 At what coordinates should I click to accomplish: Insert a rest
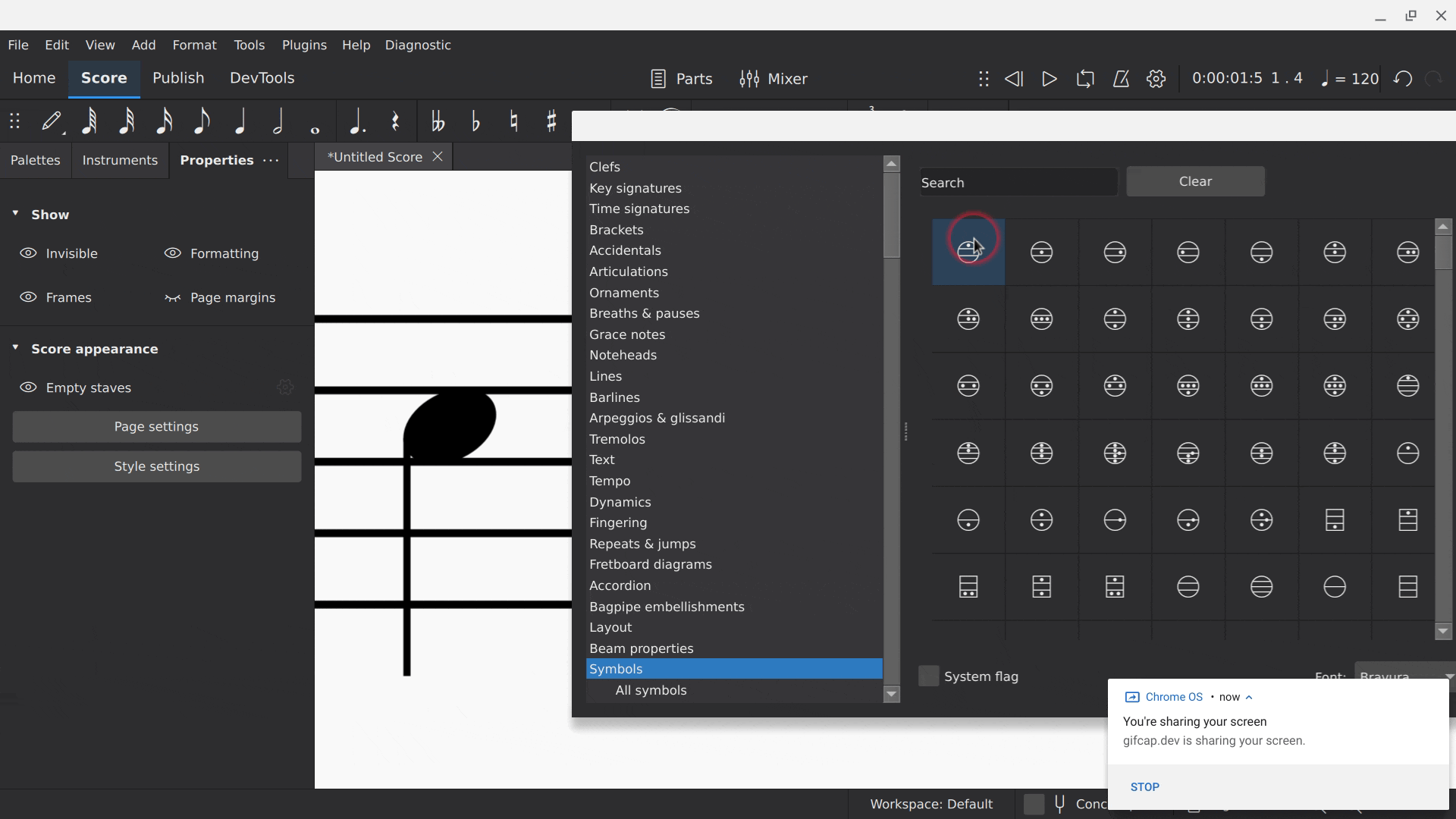click(x=394, y=121)
